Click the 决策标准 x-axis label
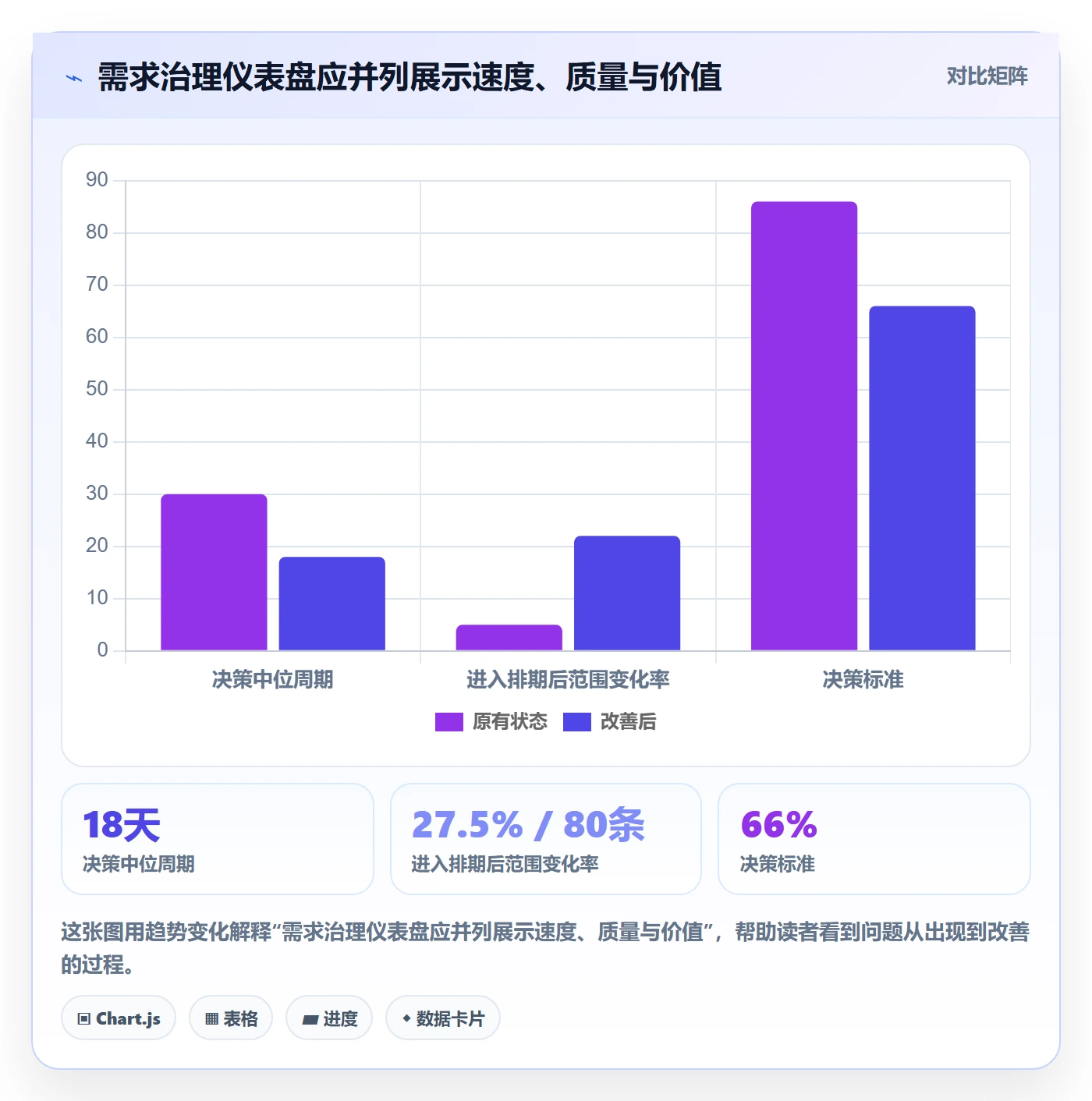 (x=863, y=679)
